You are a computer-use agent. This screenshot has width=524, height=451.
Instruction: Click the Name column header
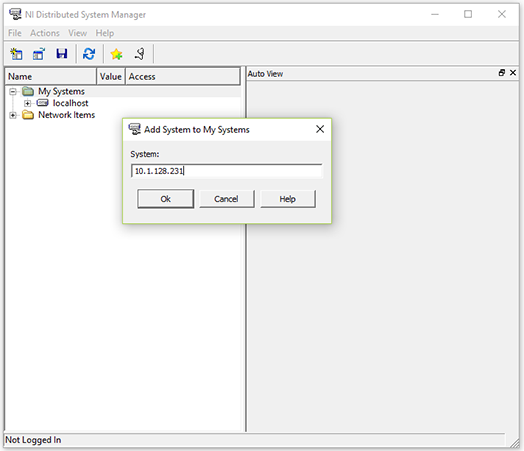51,77
